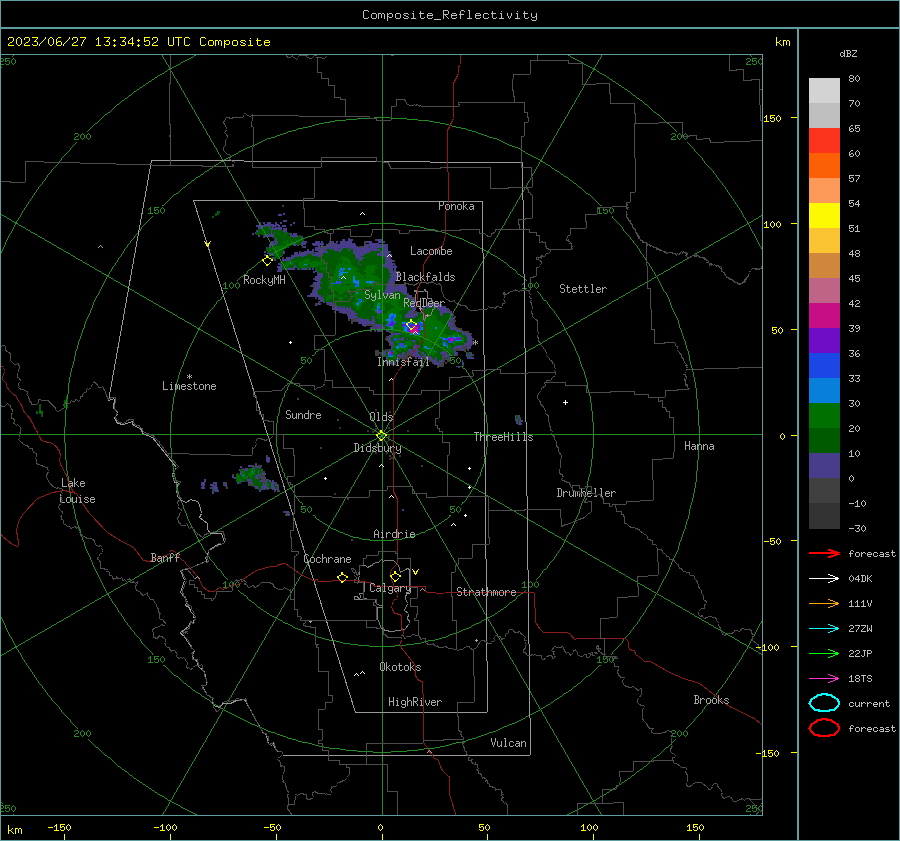Click the Hanna town label
900x841 pixels.
[x=699, y=446]
